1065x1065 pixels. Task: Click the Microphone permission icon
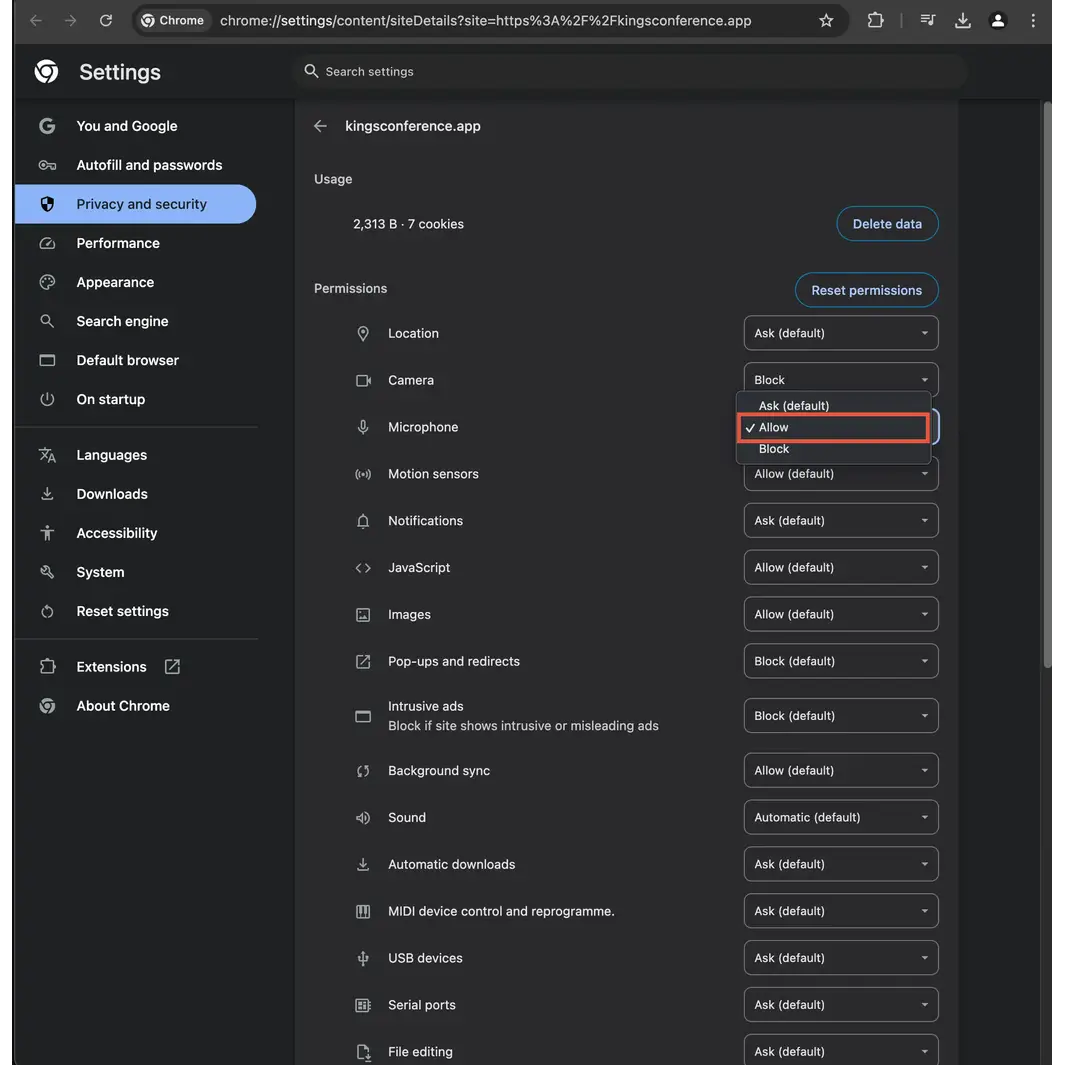(x=363, y=427)
